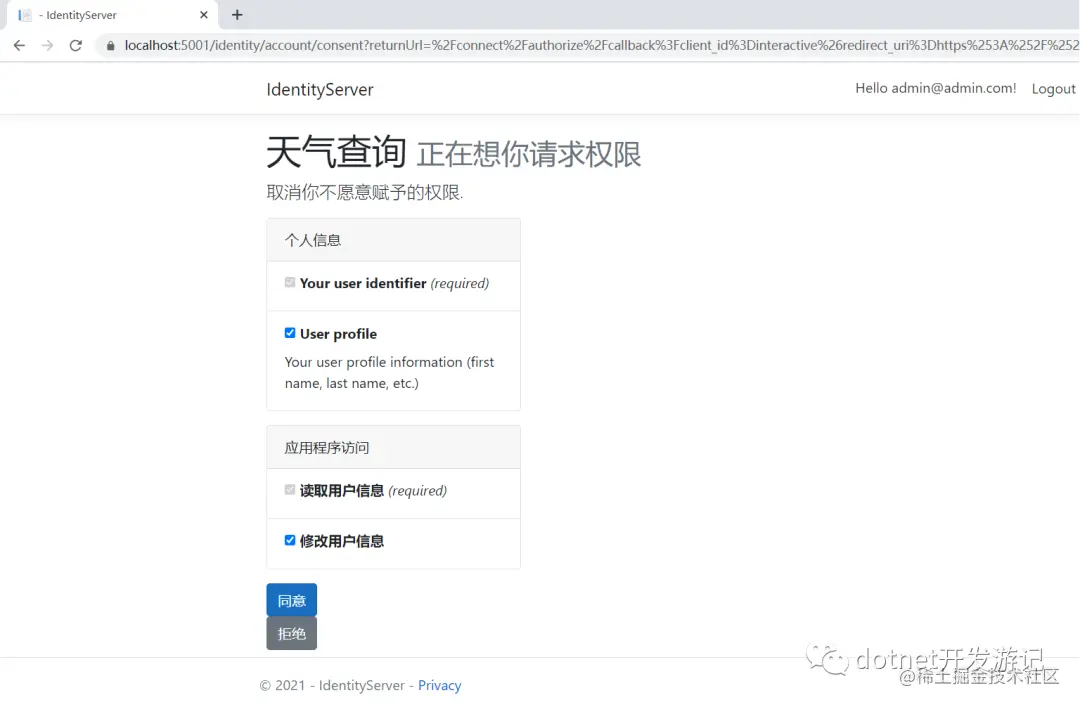Click the 读取用户信息 label
The image size is (1080, 707).
pos(342,491)
